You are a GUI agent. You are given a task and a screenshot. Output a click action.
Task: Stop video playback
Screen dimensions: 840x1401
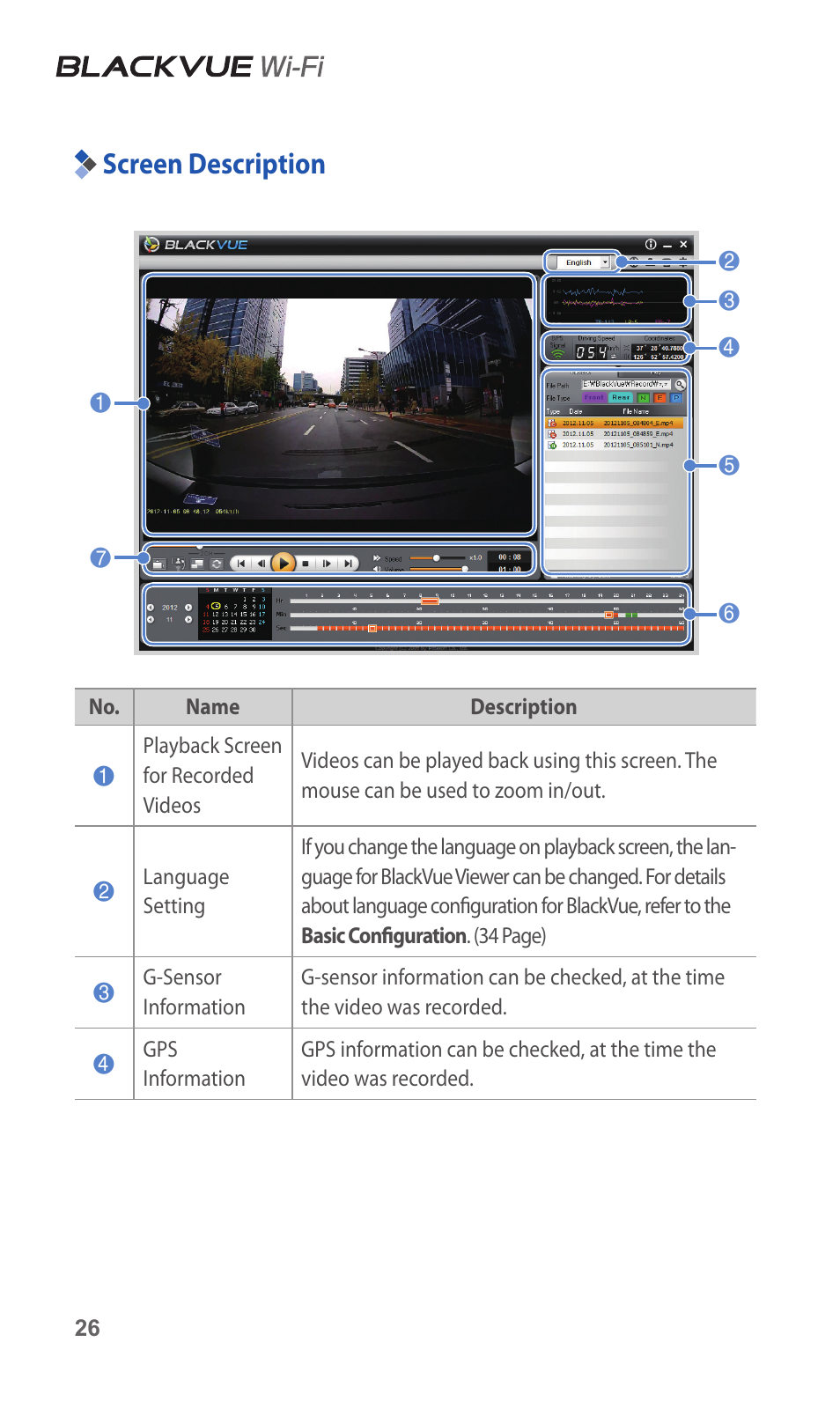click(x=306, y=564)
